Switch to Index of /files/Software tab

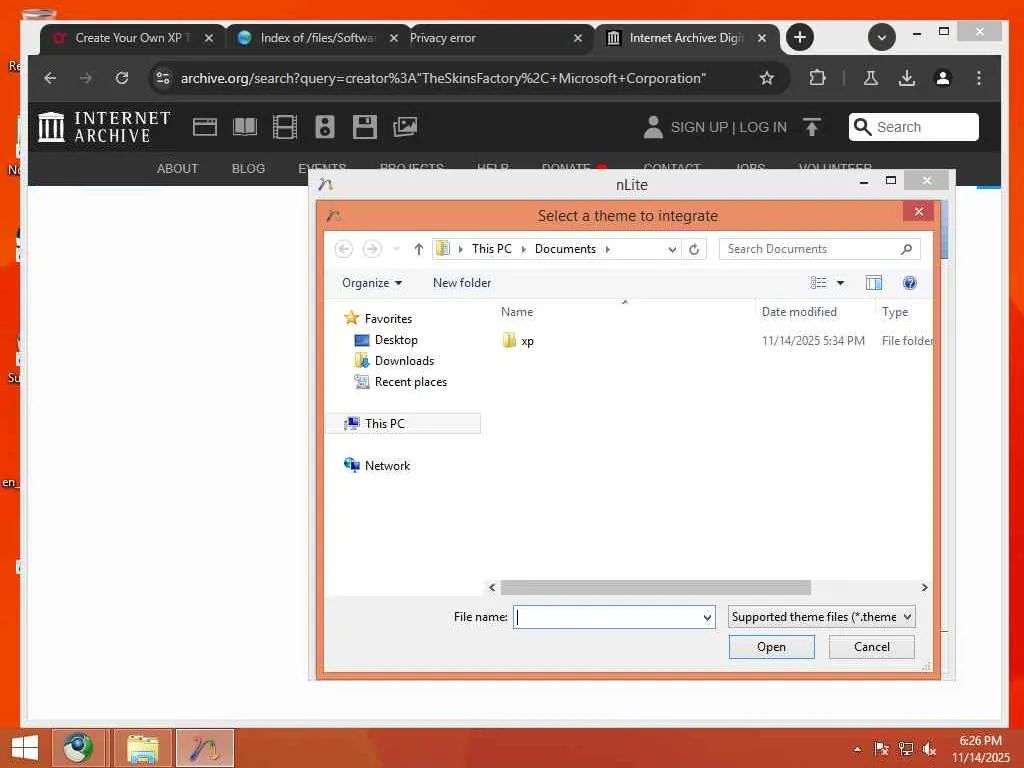(316, 38)
